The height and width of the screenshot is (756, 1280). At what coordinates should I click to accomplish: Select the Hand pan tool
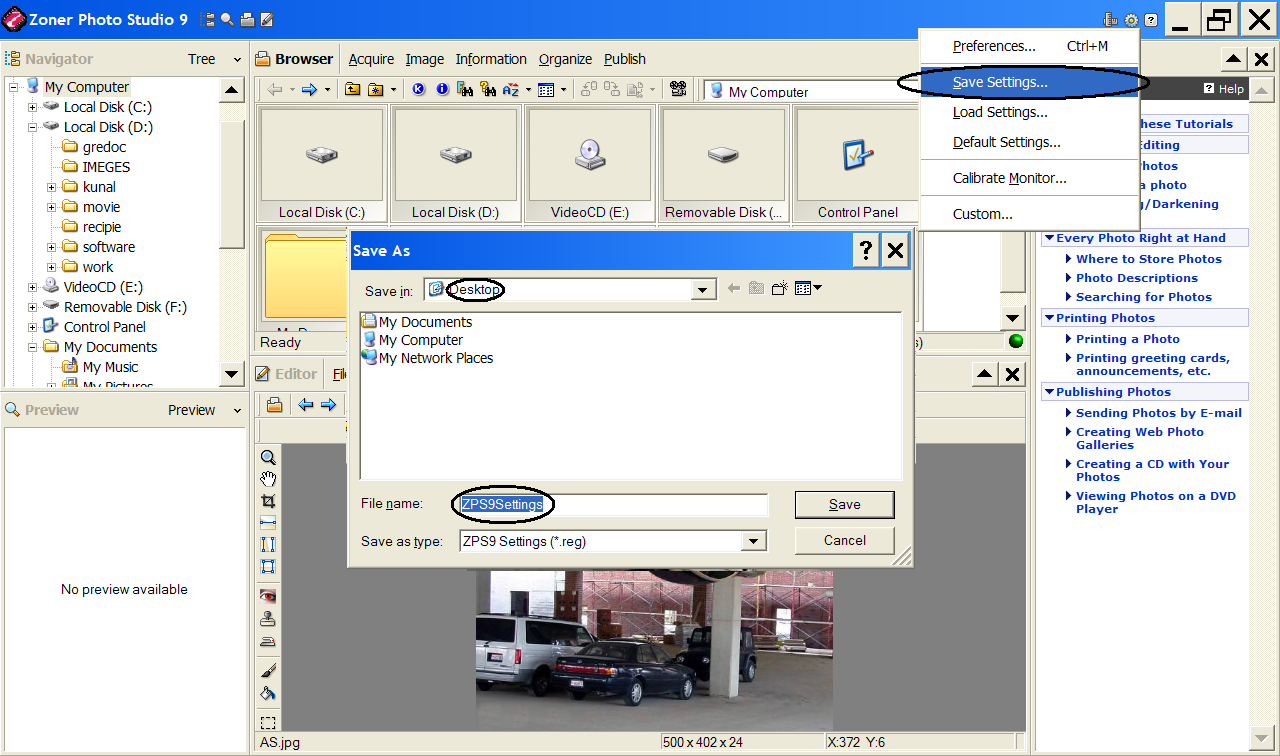[x=268, y=479]
